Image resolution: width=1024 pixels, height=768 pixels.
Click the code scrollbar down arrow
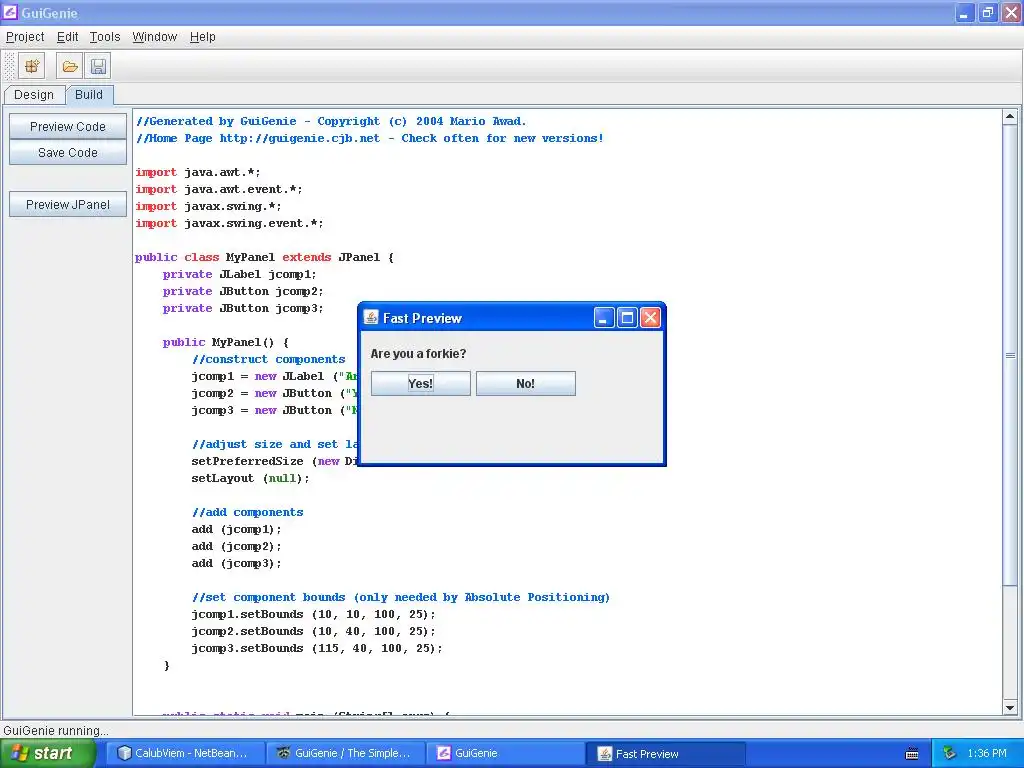pyautogui.click(x=1010, y=707)
